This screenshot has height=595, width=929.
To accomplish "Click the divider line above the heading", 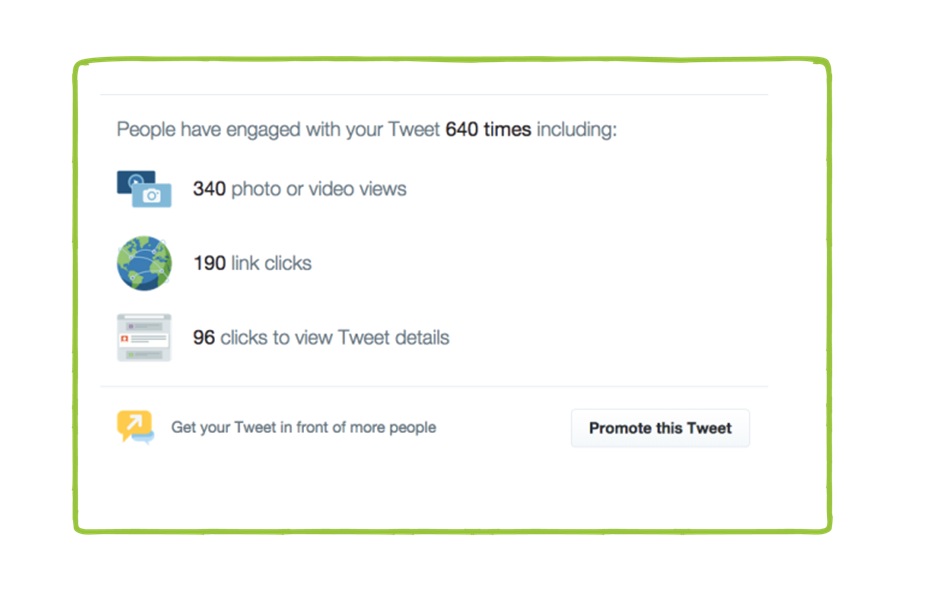I will [x=434, y=95].
